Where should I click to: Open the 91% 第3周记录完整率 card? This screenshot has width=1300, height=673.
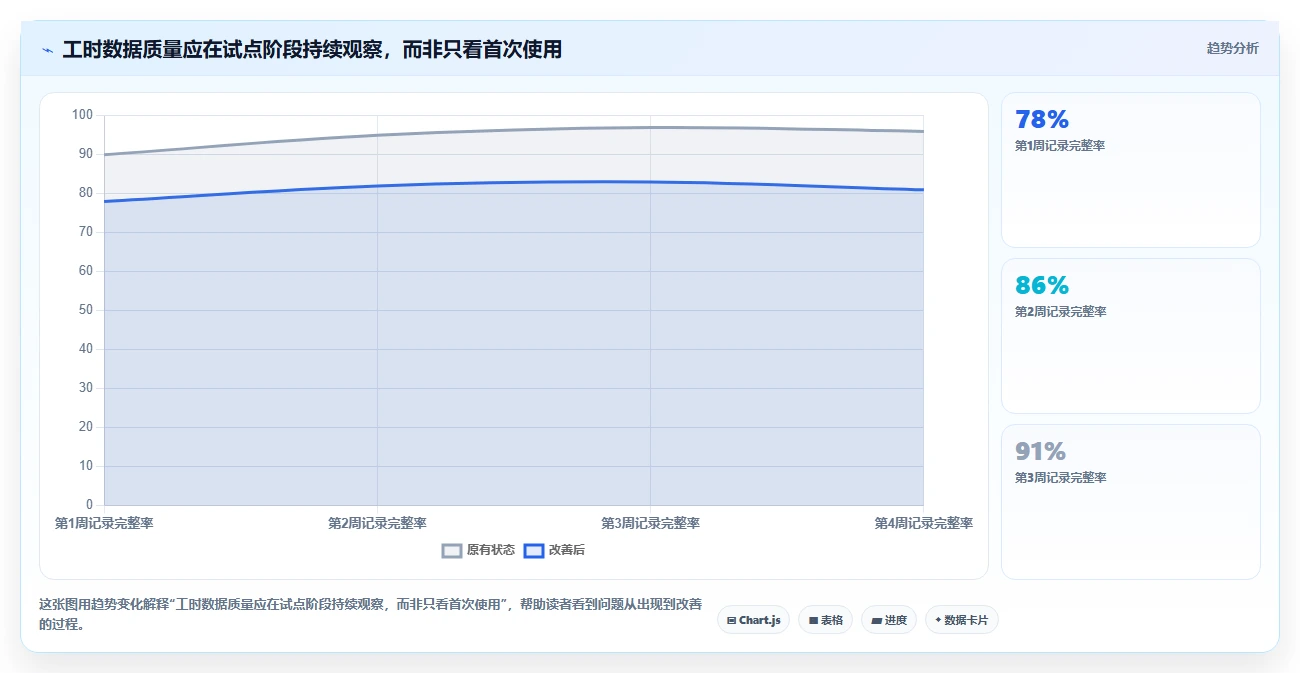click(x=1130, y=502)
